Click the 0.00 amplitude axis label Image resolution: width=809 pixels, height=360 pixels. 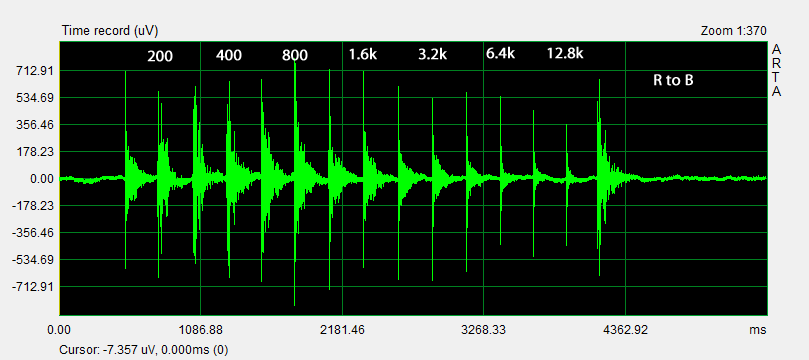(x=42, y=179)
